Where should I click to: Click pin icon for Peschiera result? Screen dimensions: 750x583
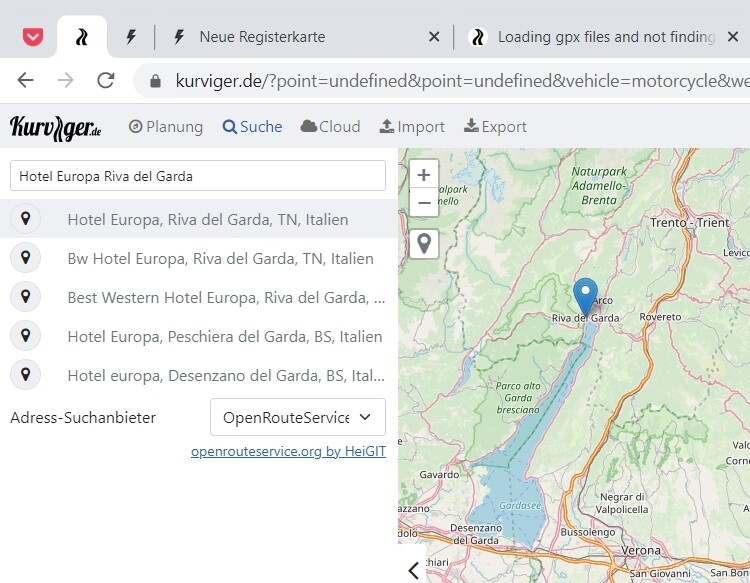(26, 336)
